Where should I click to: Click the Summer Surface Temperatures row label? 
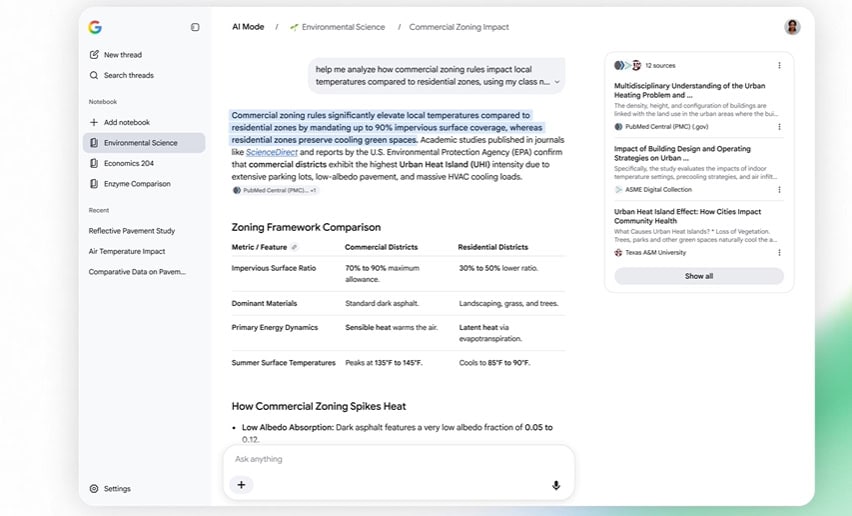point(284,363)
